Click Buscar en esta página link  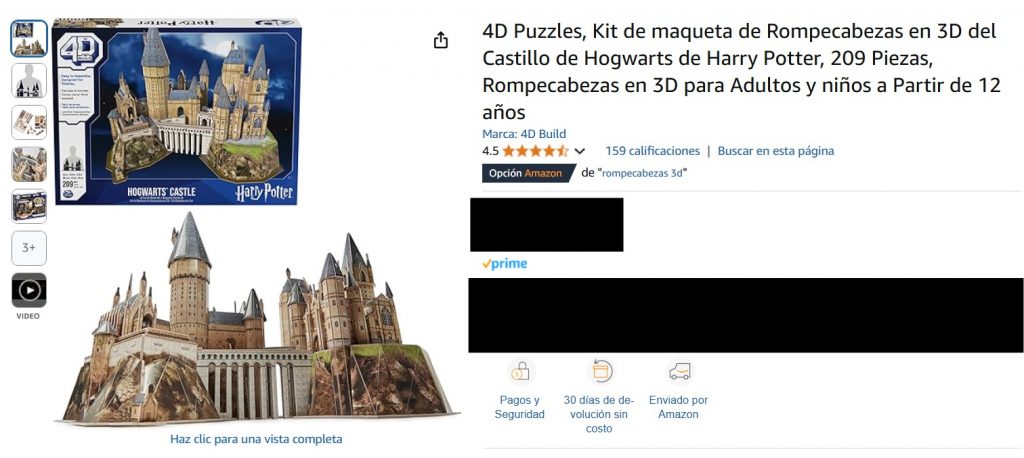click(x=776, y=151)
